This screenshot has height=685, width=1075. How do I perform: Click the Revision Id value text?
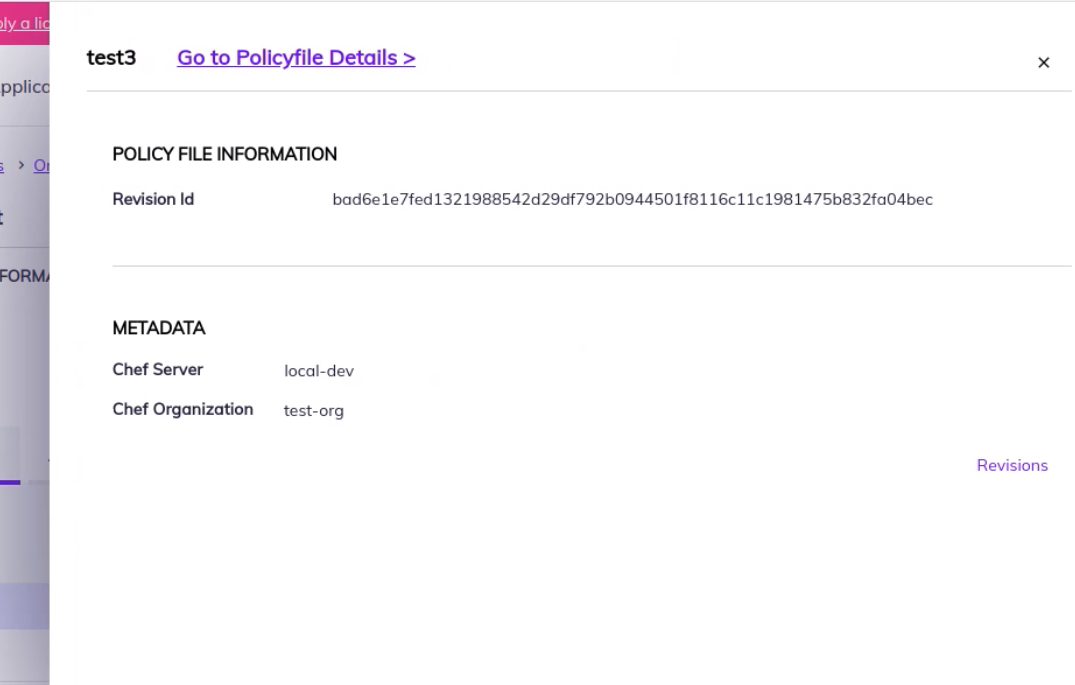coord(634,199)
